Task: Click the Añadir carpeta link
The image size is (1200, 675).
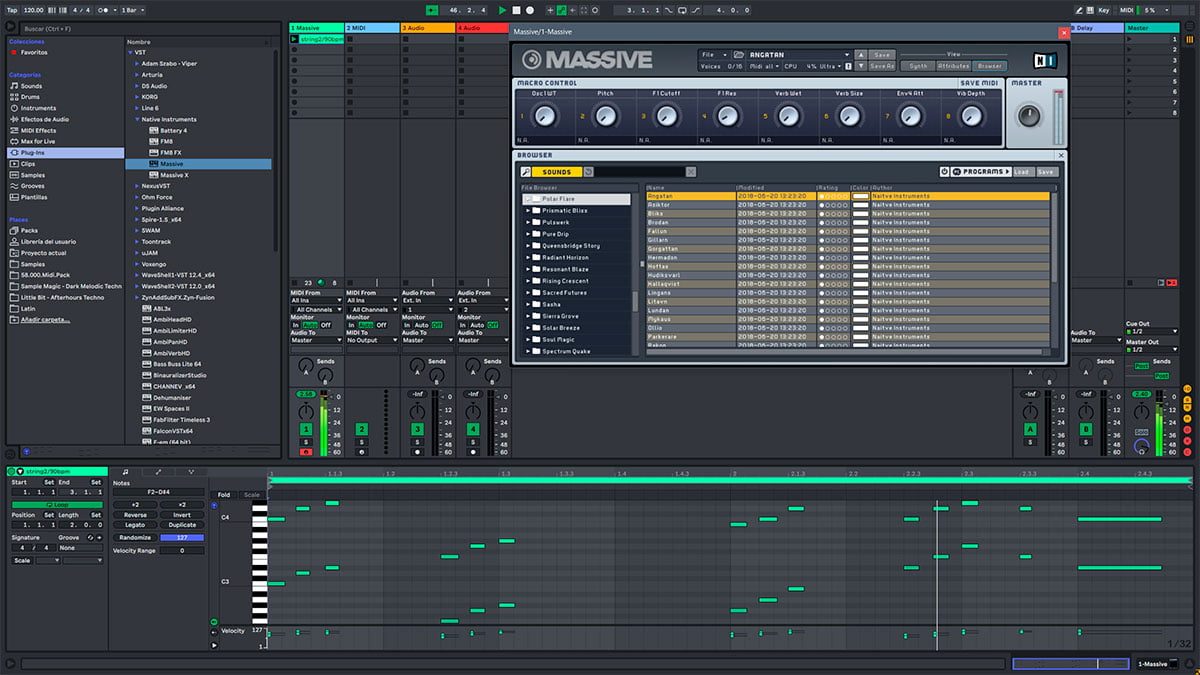Action: point(46,320)
